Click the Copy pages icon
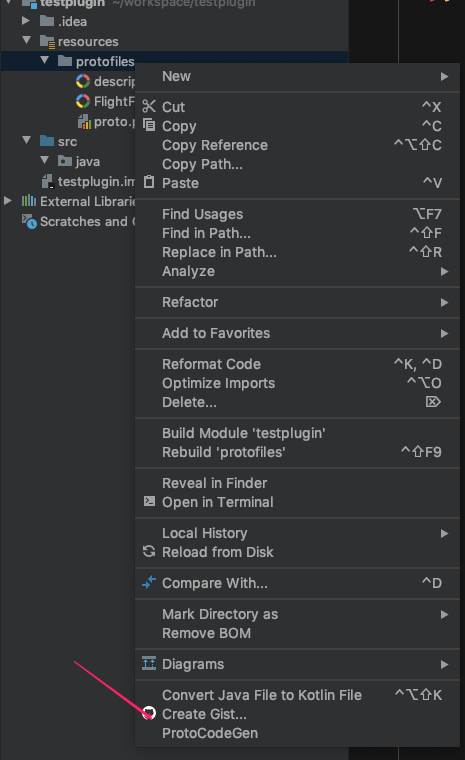Image resolution: width=465 pixels, height=760 pixels. pyautogui.click(x=149, y=125)
